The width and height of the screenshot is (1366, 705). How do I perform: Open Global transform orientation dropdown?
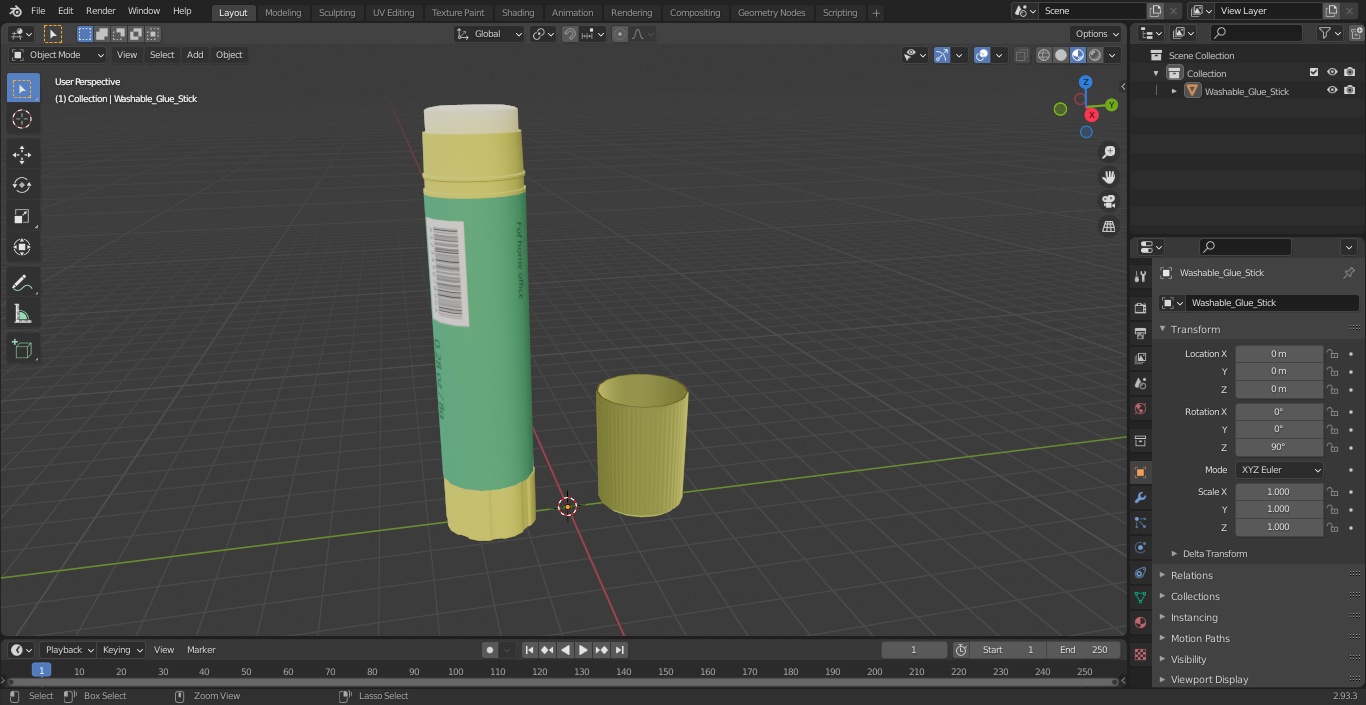click(x=490, y=34)
